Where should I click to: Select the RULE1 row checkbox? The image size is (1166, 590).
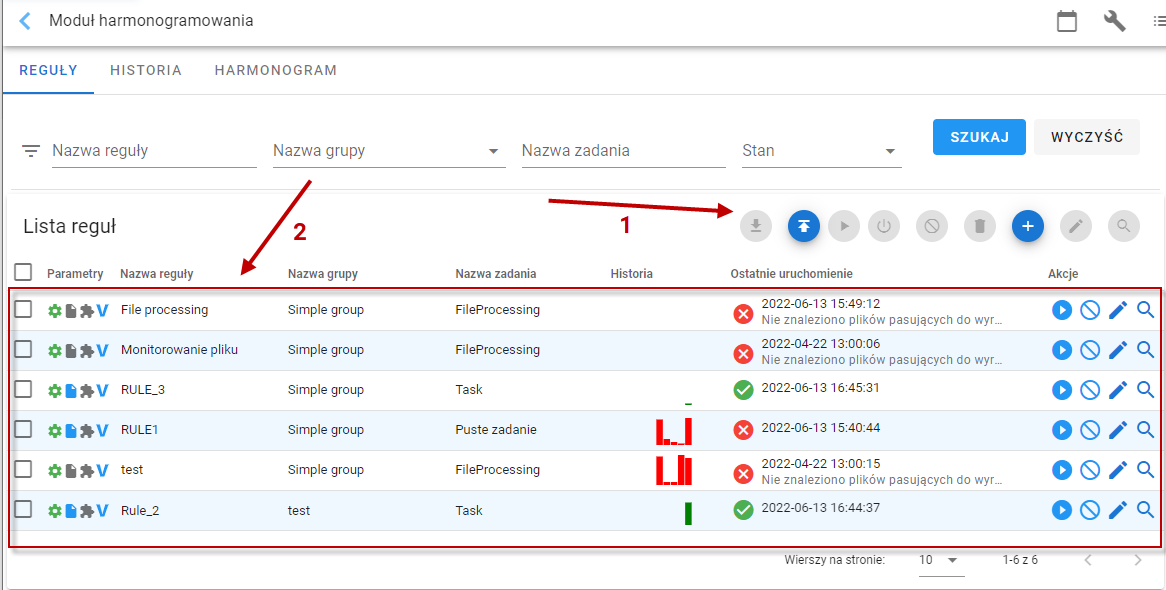pyautogui.click(x=23, y=429)
